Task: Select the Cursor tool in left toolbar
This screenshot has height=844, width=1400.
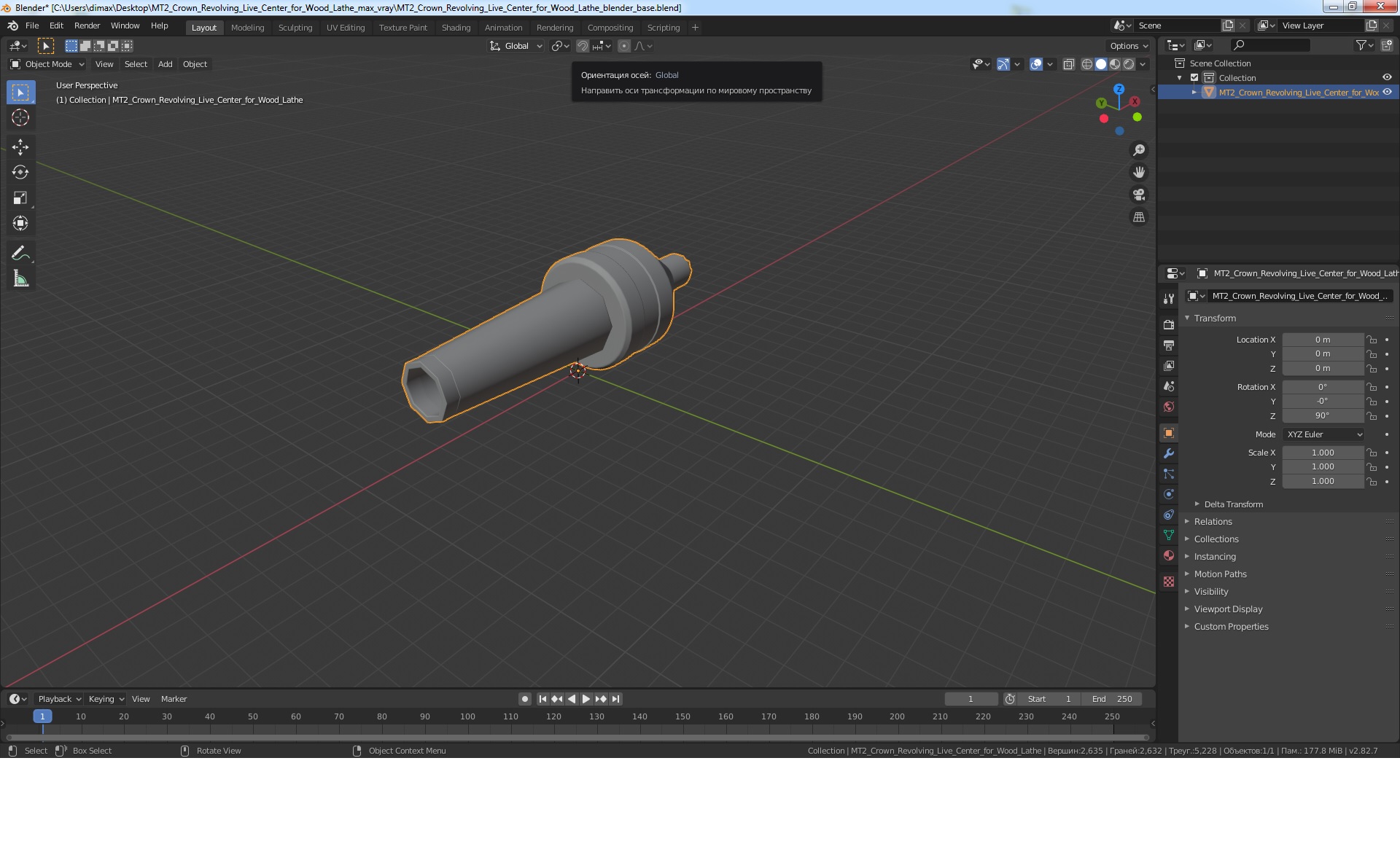Action: click(20, 117)
